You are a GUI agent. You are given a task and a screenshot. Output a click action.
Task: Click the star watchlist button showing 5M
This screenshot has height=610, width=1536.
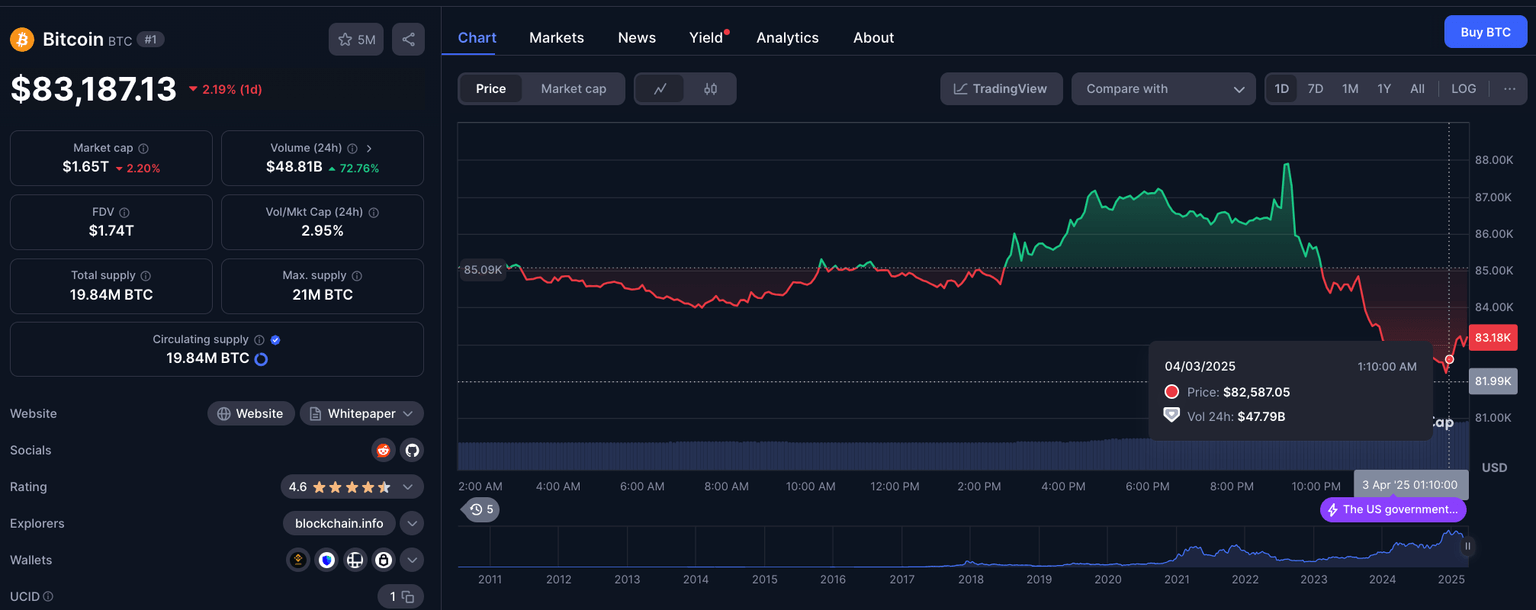tap(356, 39)
